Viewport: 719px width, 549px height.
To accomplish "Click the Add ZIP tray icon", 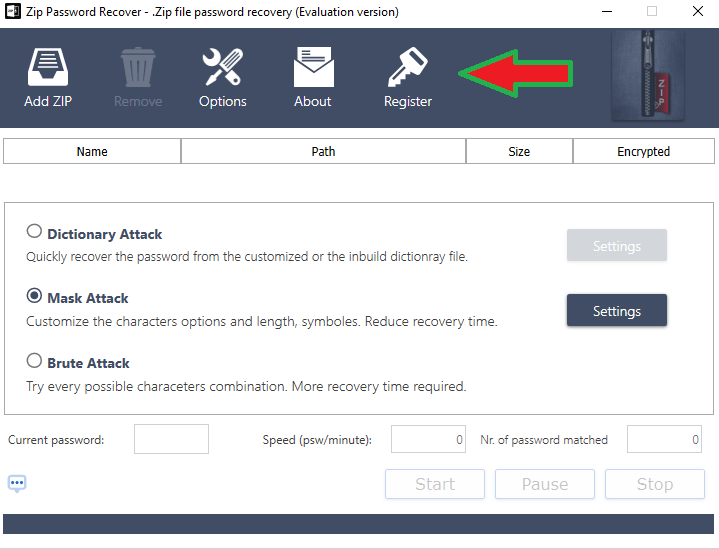I will pyautogui.click(x=48, y=67).
